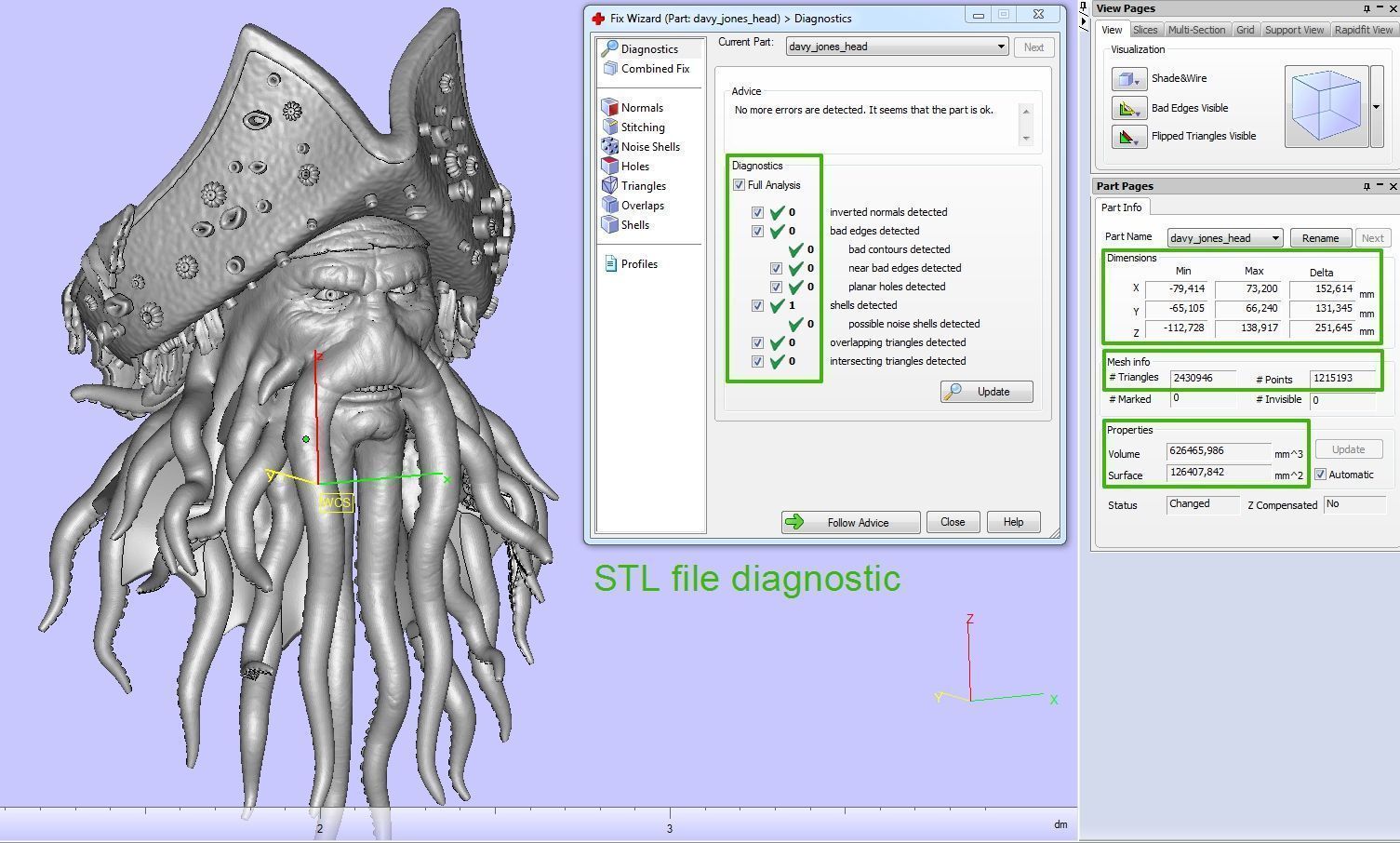Click the WCS coordinate label in viewport
This screenshot has height=843, width=1400.
[x=336, y=502]
